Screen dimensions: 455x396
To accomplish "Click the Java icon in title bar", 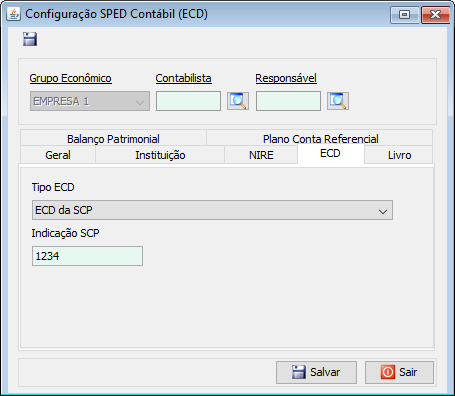I will [x=13, y=14].
